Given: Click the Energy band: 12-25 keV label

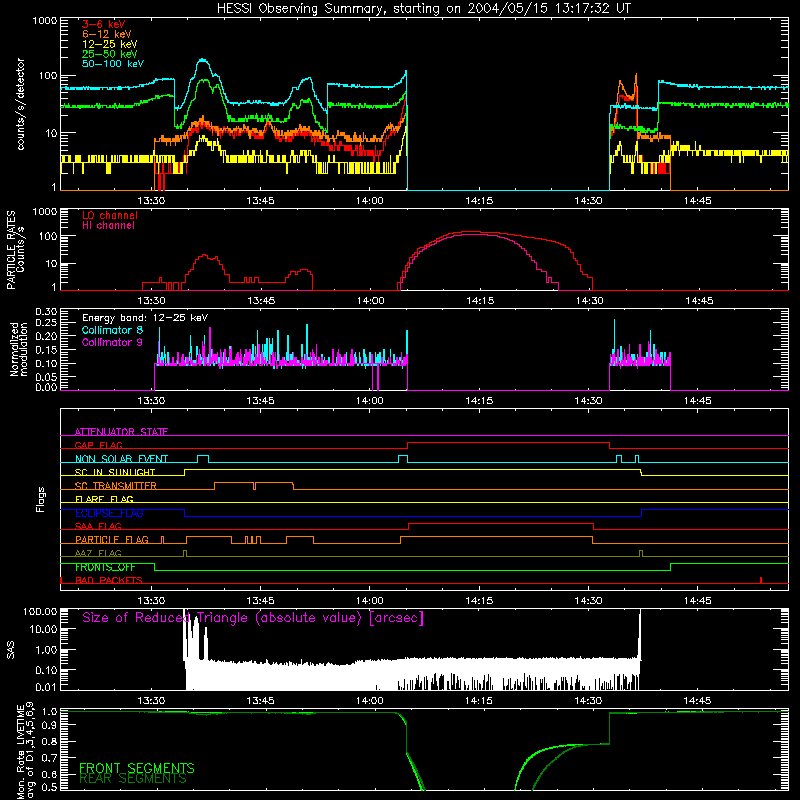Looking at the screenshot, I should coord(145,318).
